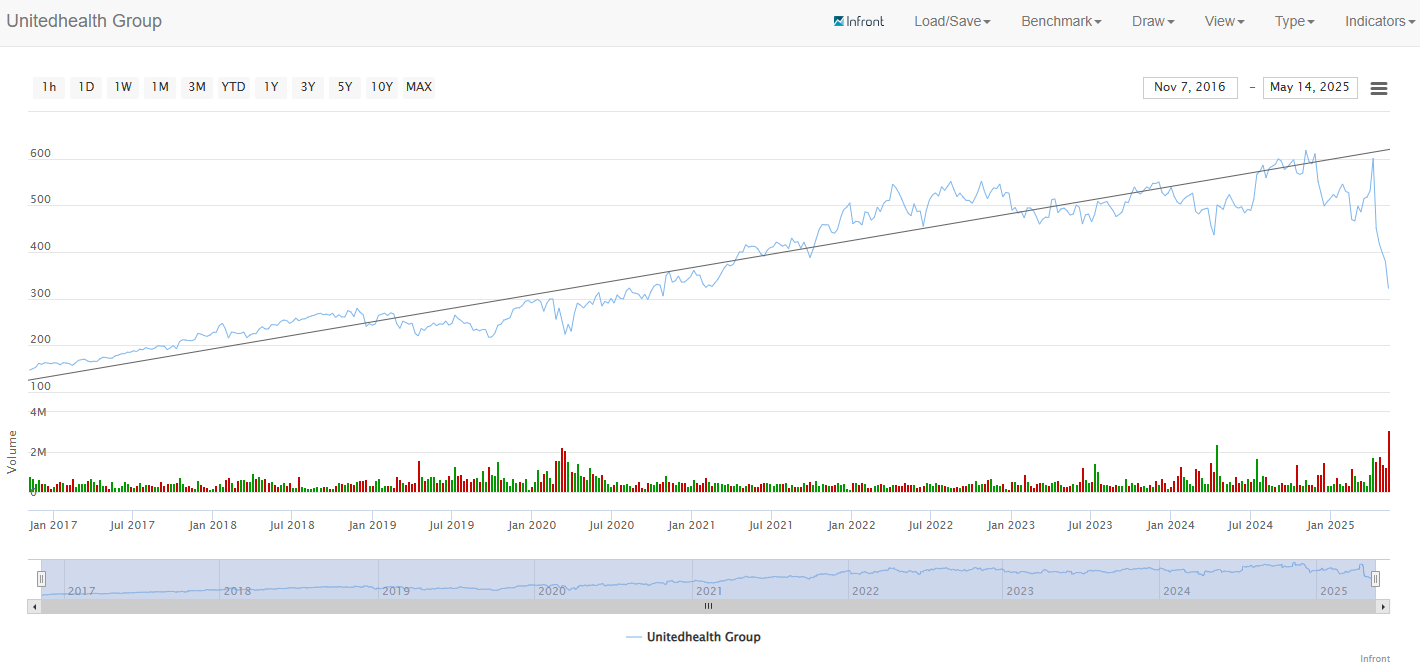Grab the left navigator range handle

tap(41, 578)
